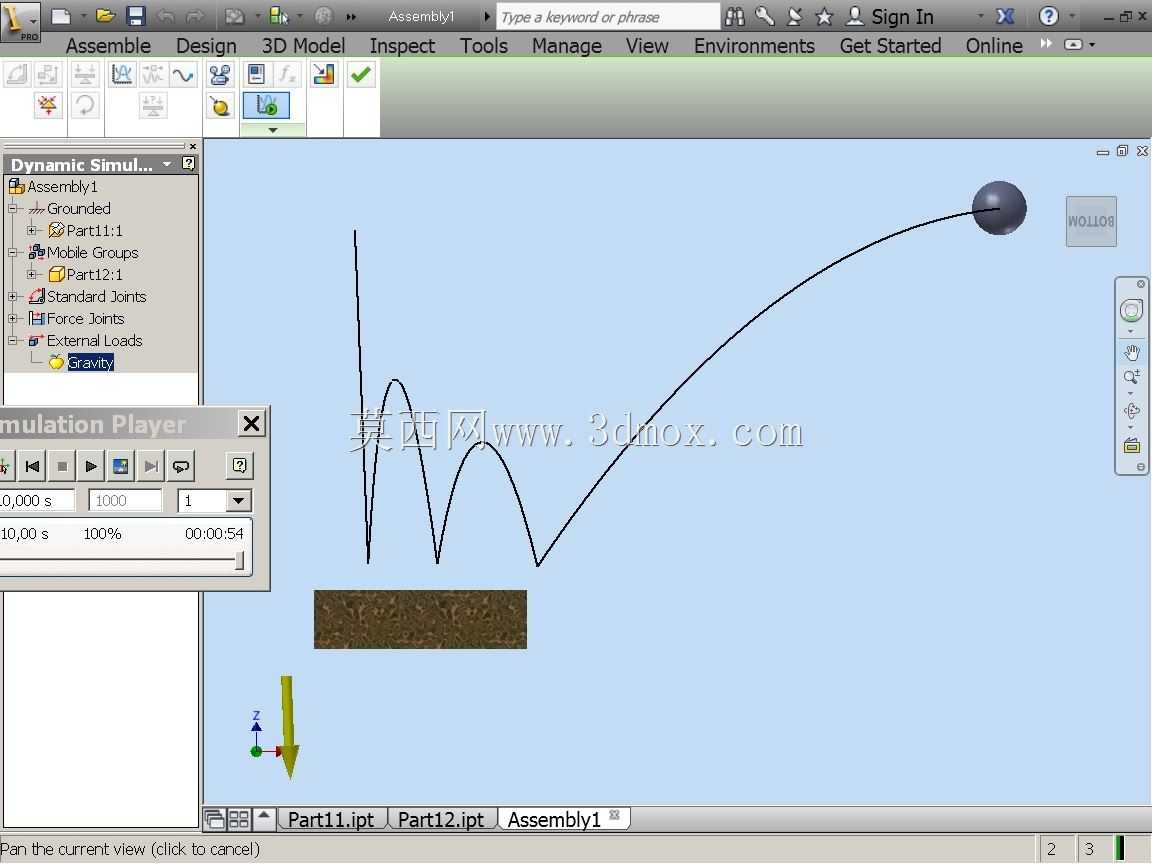The image size is (1152, 864).
Task: Open the filter dropdown showing 1
Action: [238, 501]
